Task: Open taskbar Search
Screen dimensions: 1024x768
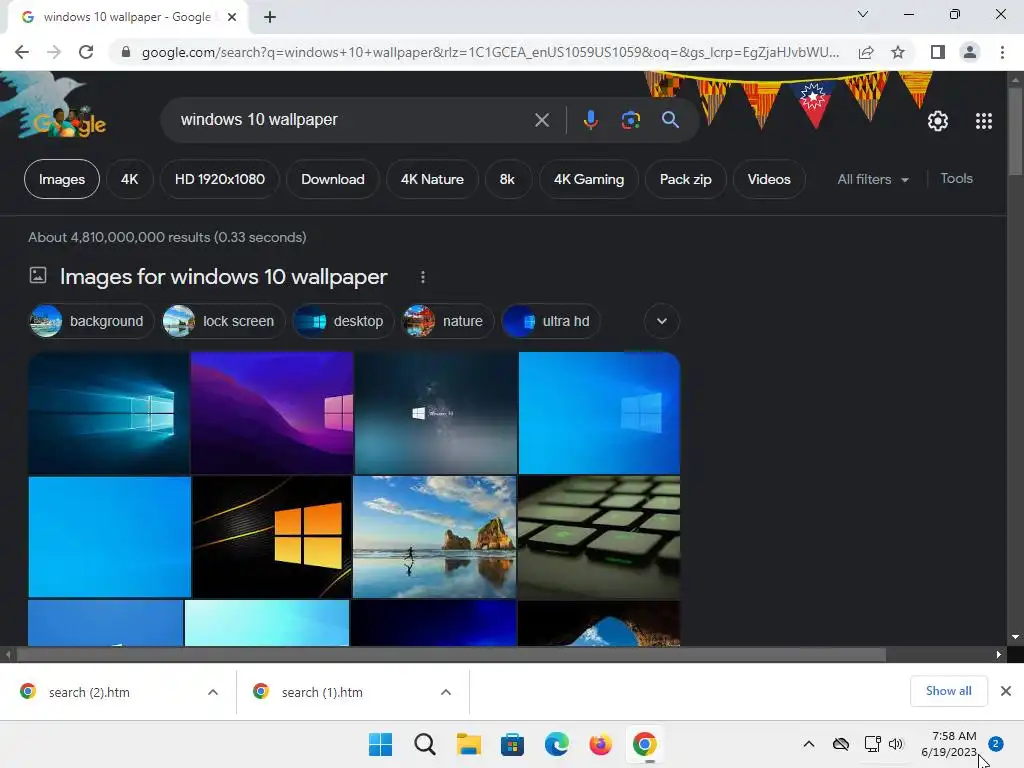Action: coord(424,744)
